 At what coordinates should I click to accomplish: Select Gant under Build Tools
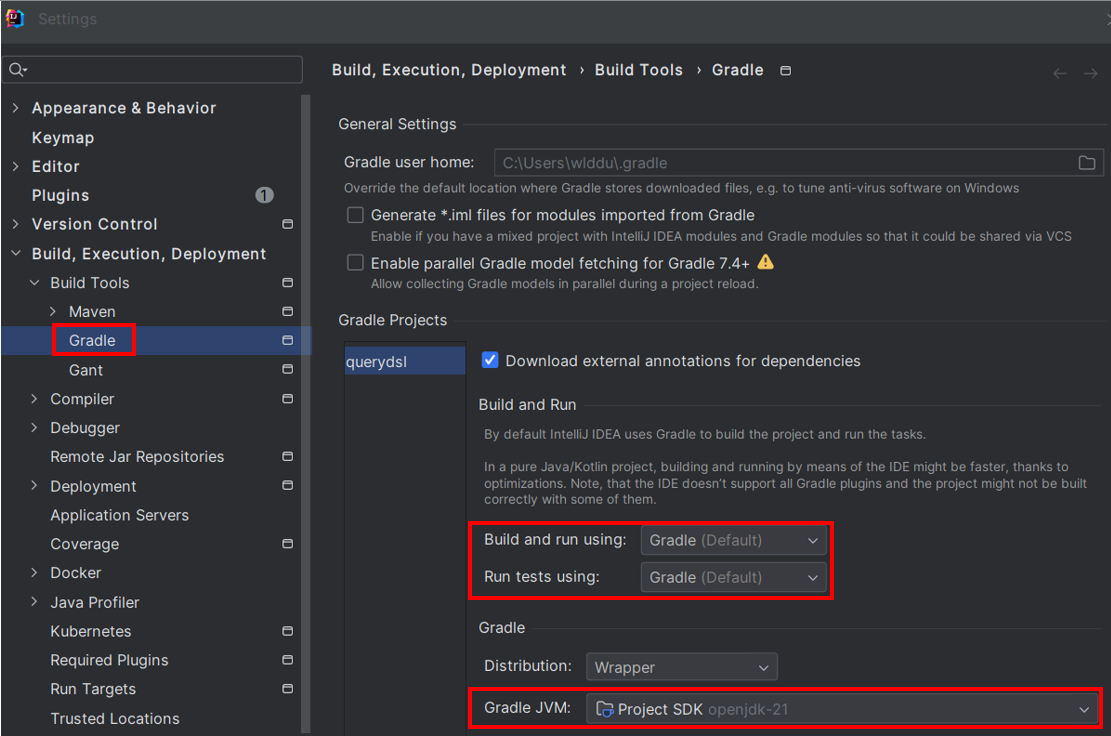(x=86, y=370)
